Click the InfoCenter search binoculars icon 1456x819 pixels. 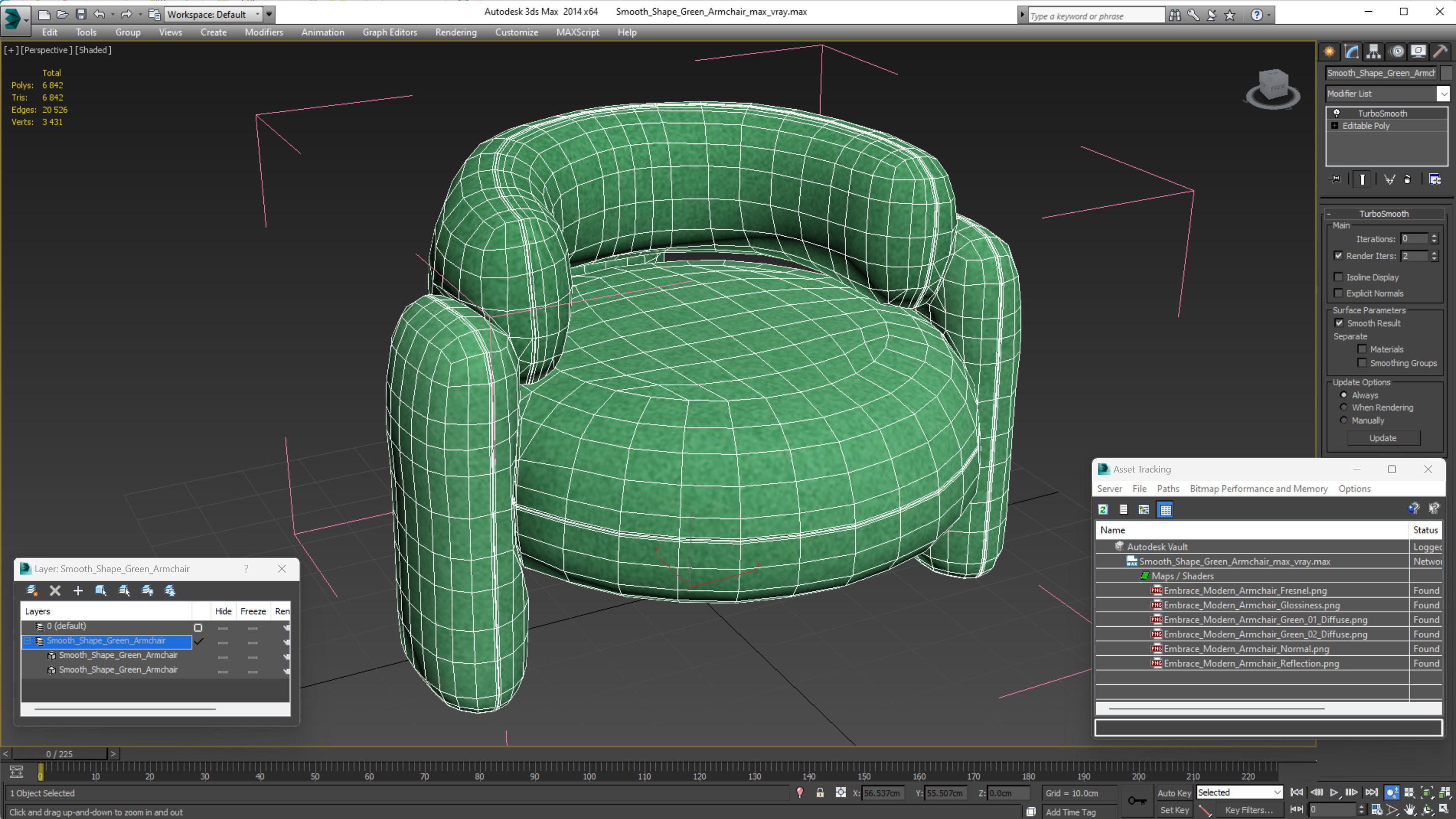click(x=1174, y=15)
